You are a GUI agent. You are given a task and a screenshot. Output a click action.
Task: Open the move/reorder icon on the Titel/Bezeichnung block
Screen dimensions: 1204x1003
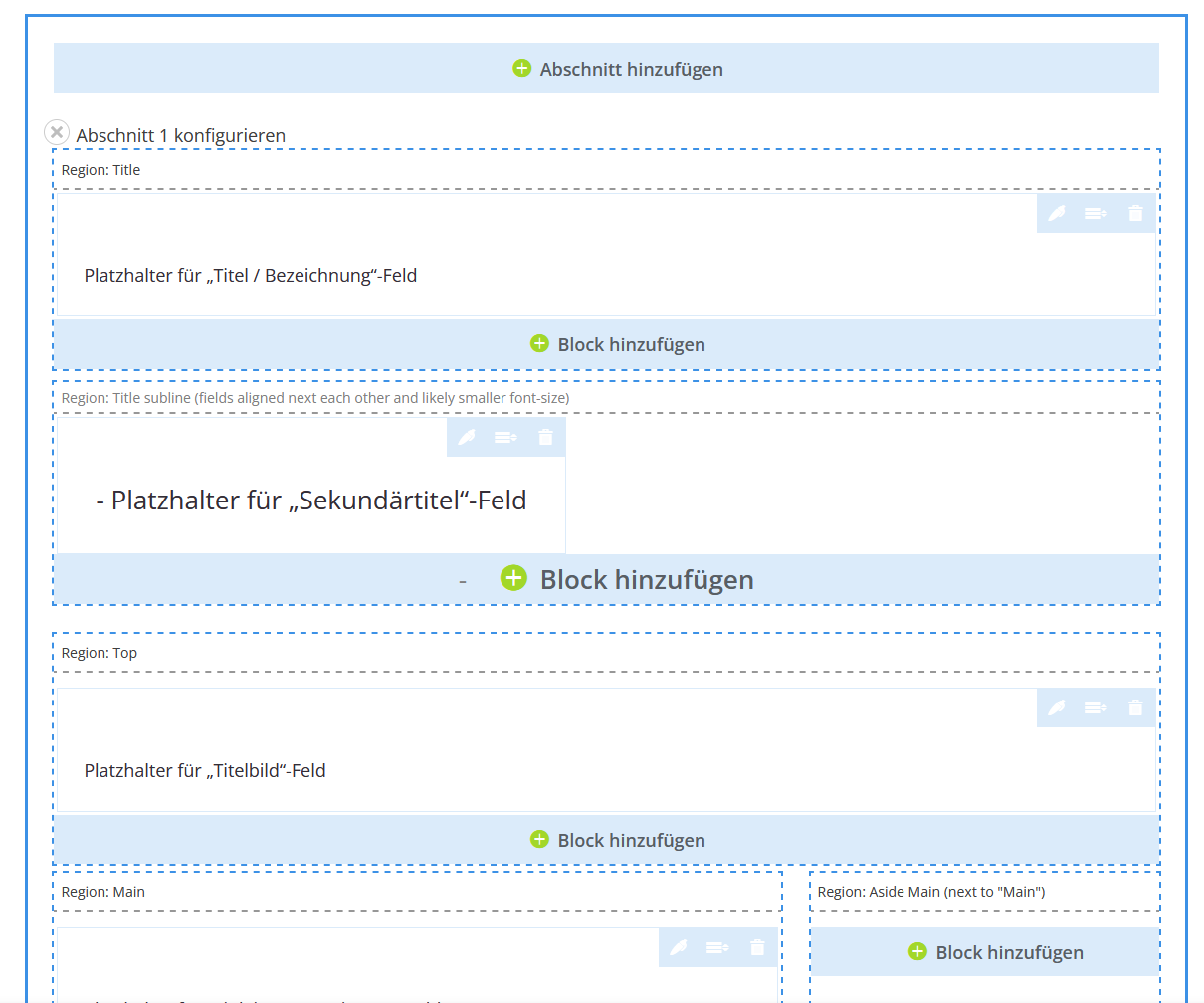point(1096,213)
